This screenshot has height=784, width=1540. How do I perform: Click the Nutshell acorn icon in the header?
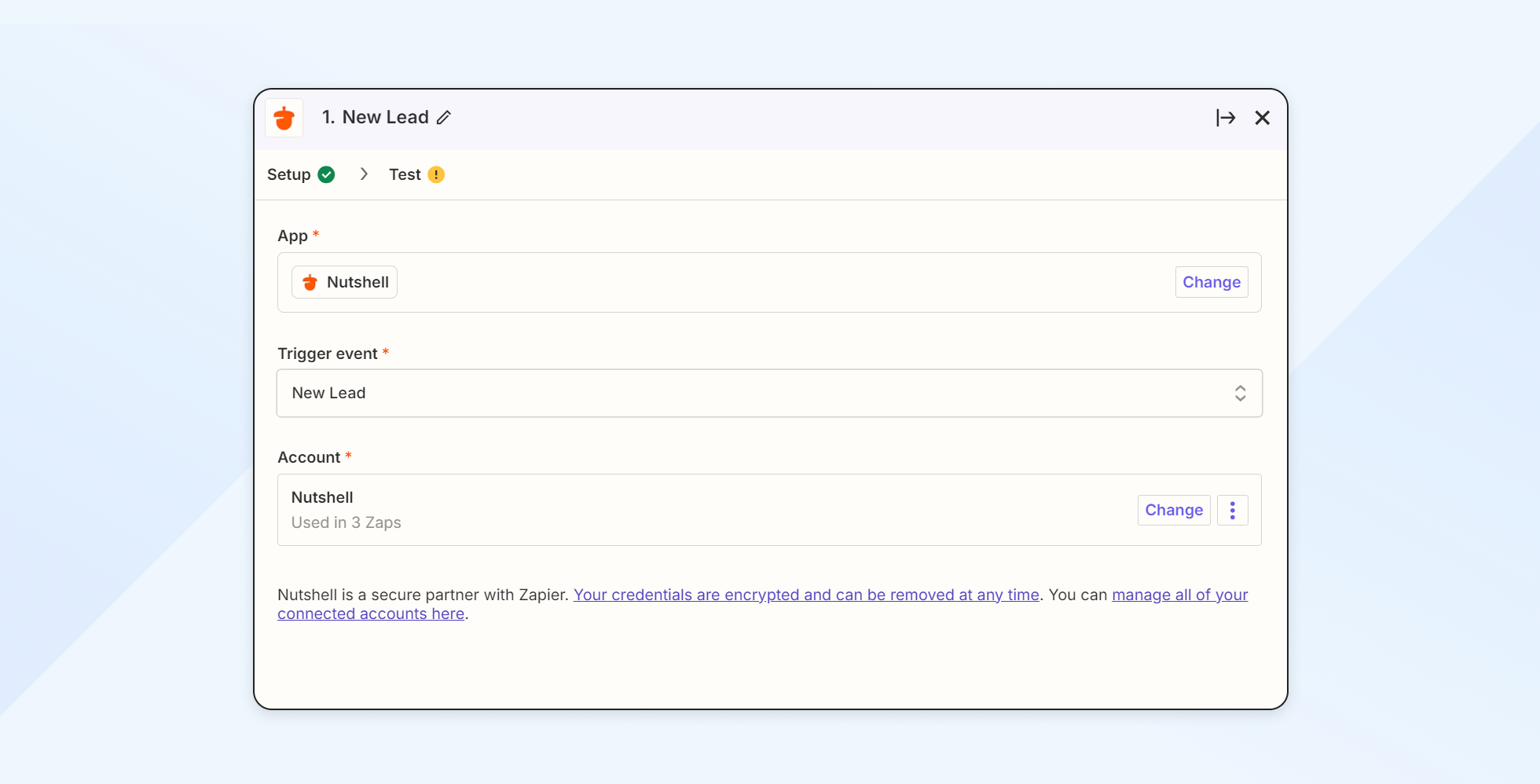point(284,117)
